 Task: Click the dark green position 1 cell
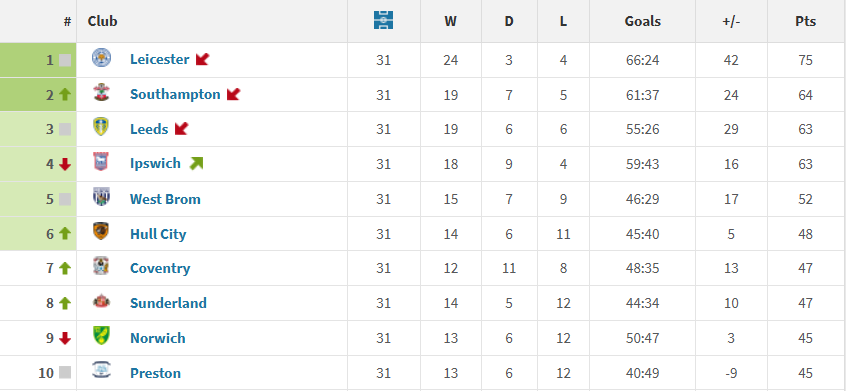click(x=38, y=60)
